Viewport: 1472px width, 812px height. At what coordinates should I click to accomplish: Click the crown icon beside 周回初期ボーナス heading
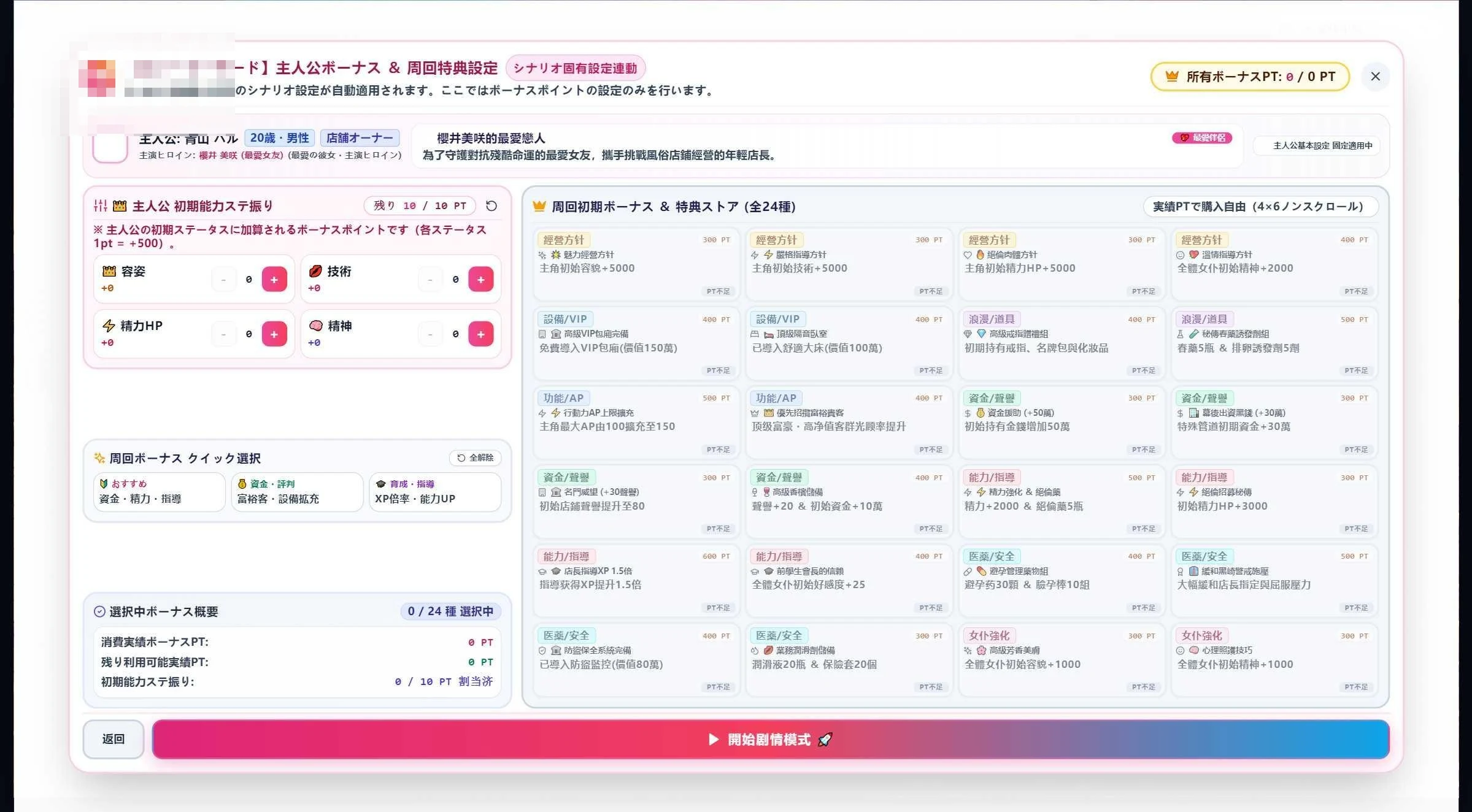tap(539, 206)
